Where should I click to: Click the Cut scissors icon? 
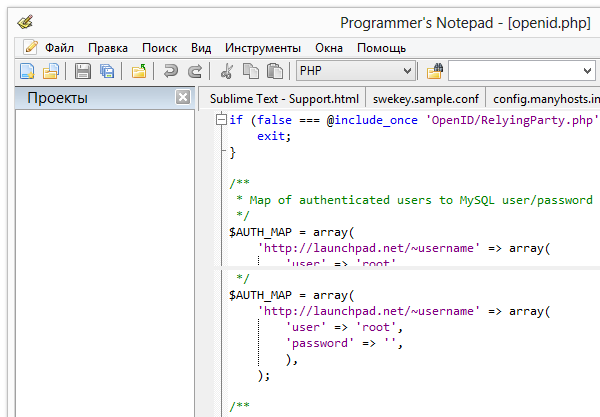(227, 71)
